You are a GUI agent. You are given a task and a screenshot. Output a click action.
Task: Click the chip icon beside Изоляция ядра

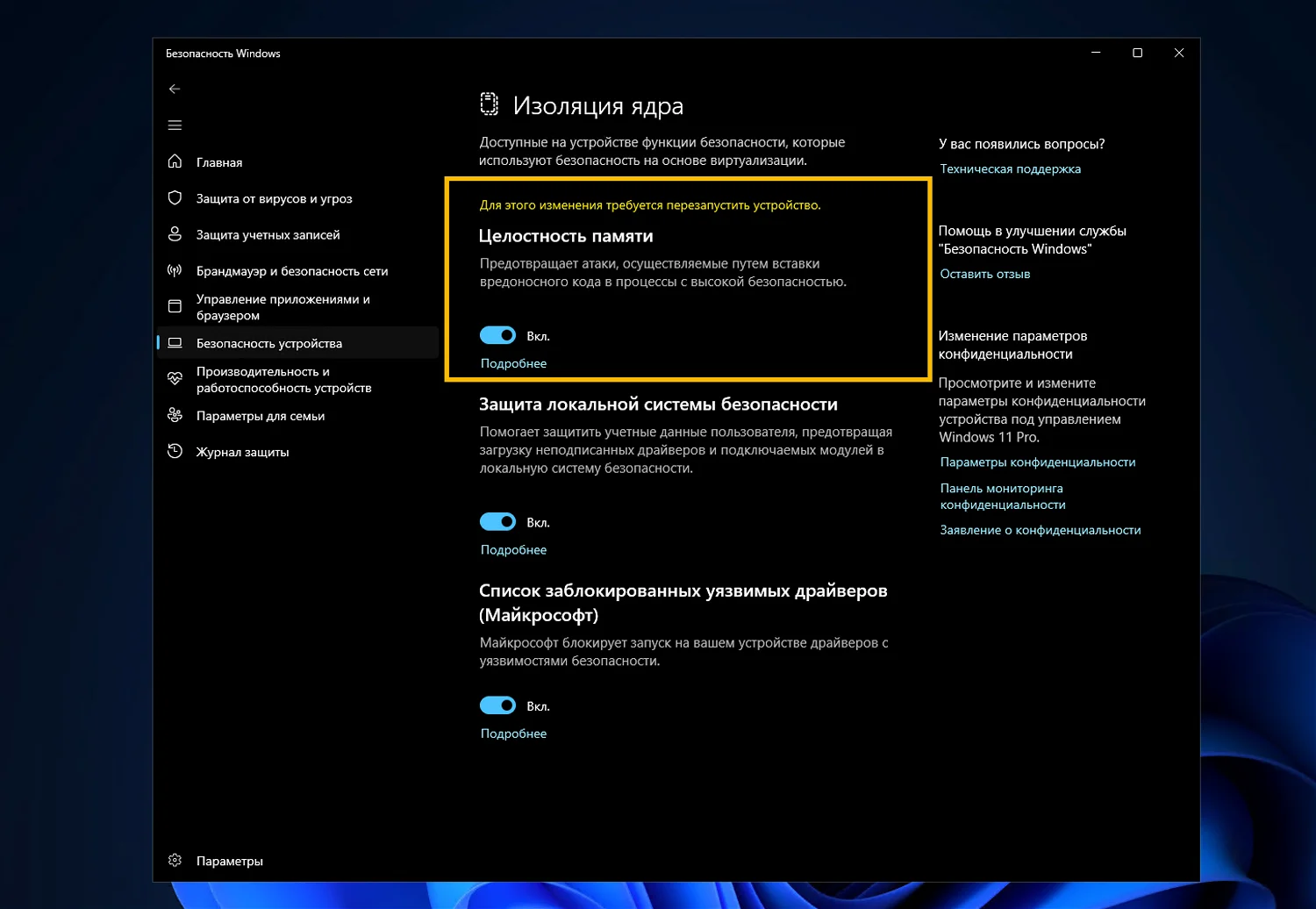pyautogui.click(x=489, y=104)
